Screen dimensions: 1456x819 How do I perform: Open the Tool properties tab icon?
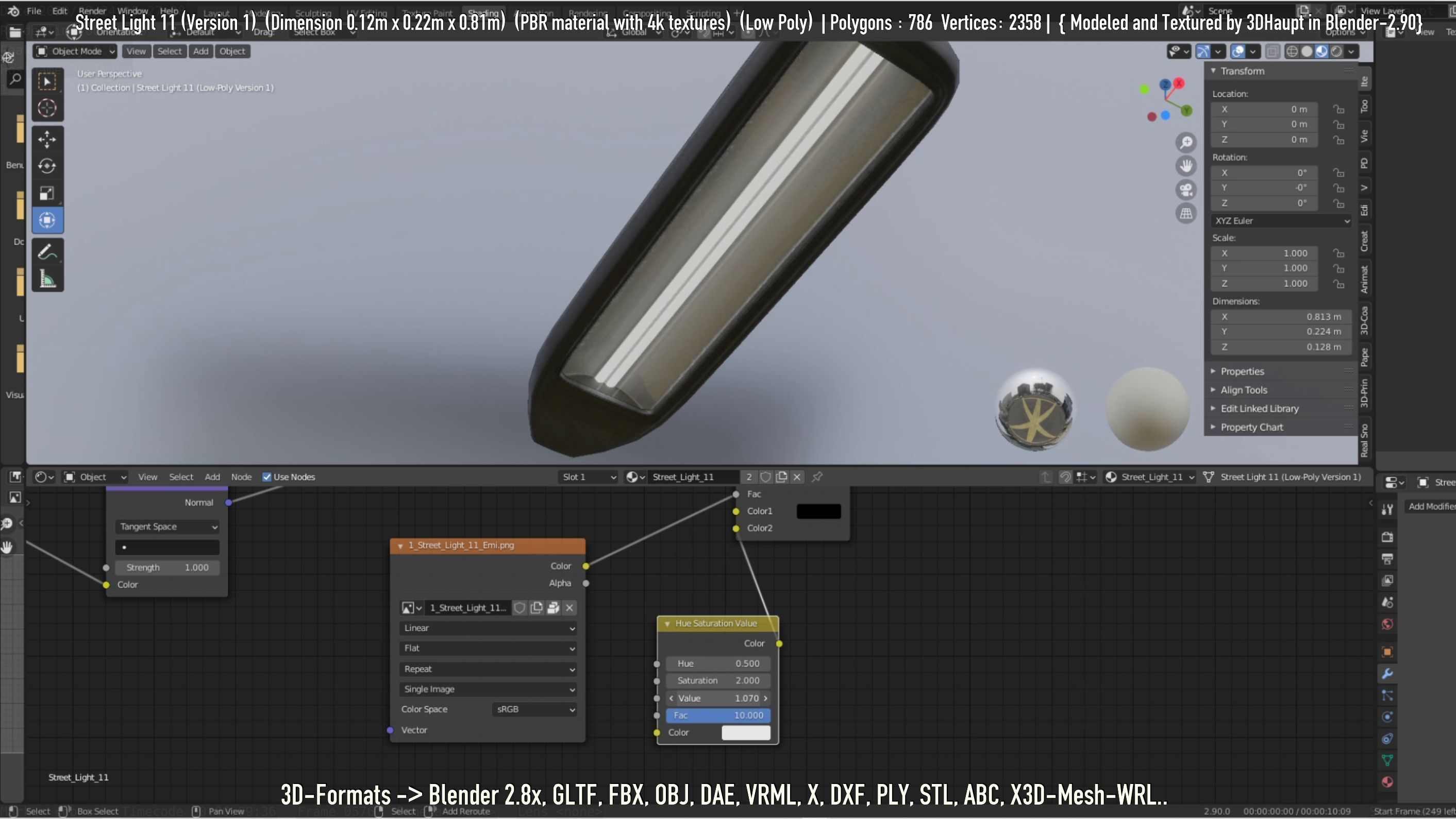coord(1387,509)
